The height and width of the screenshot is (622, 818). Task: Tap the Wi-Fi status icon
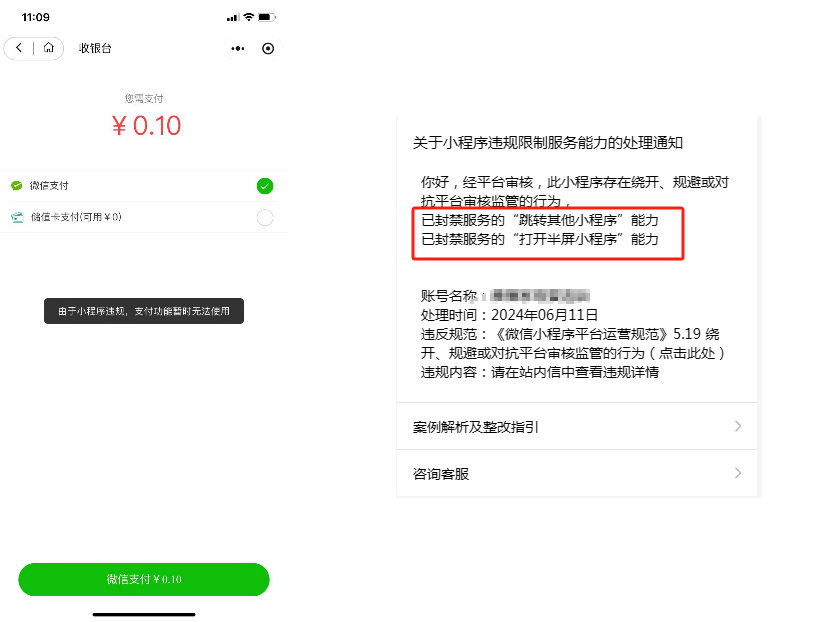click(x=249, y=17)
